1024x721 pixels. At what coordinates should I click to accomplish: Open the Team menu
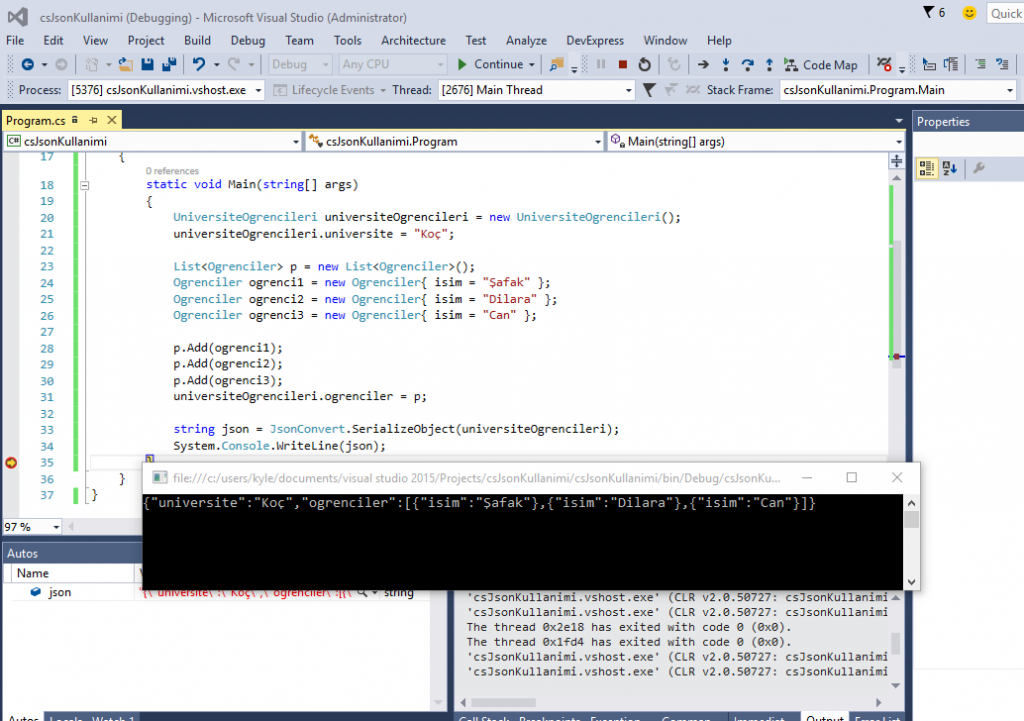pyautogui.click(x=299, y=40)
